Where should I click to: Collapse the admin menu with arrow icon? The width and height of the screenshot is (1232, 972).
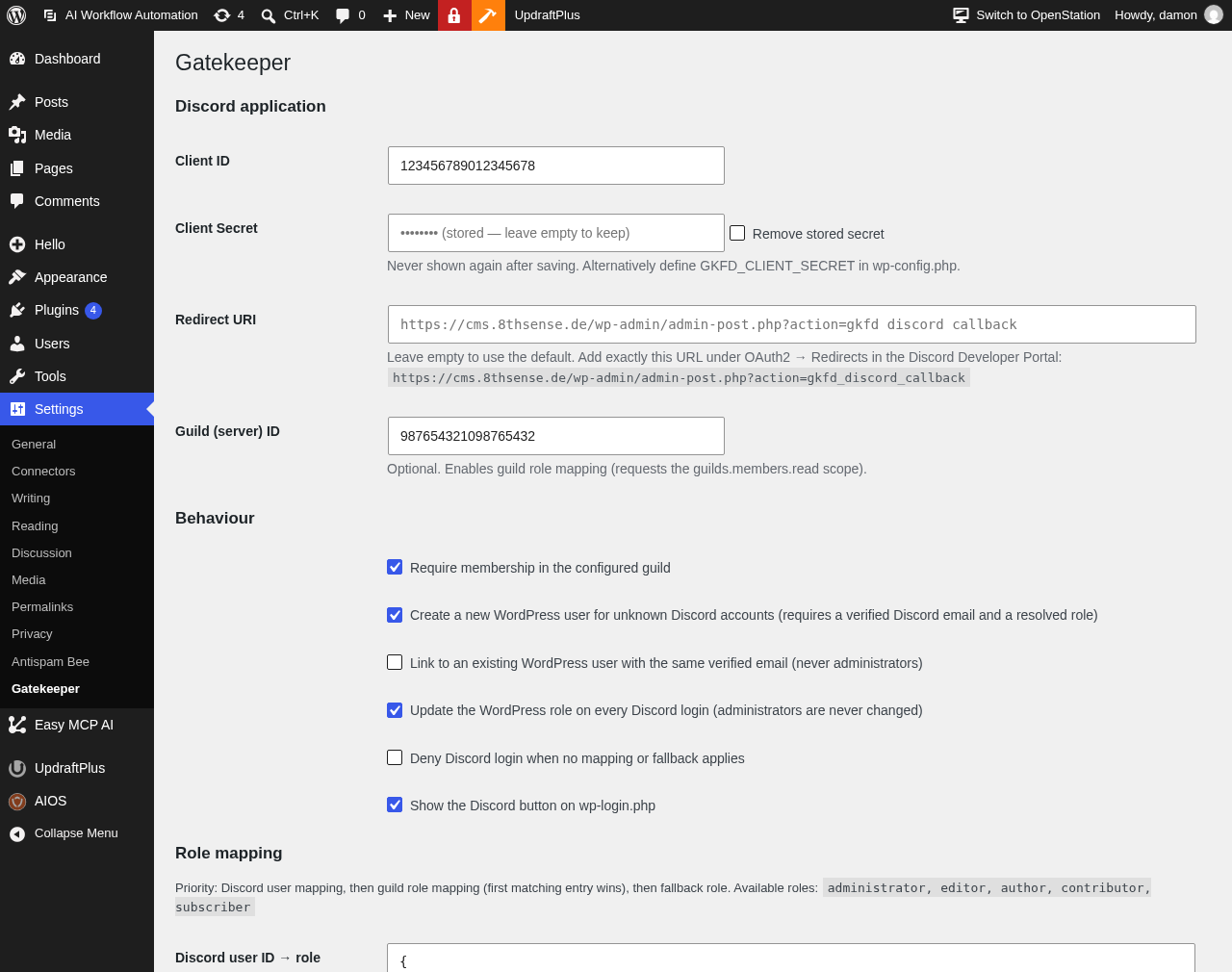17,833
